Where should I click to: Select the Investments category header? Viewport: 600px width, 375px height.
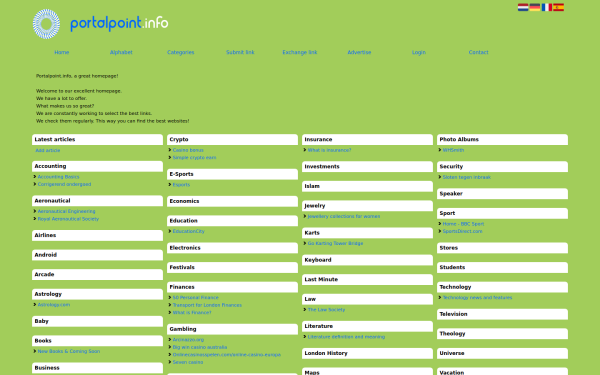click(x=367, y=166)
